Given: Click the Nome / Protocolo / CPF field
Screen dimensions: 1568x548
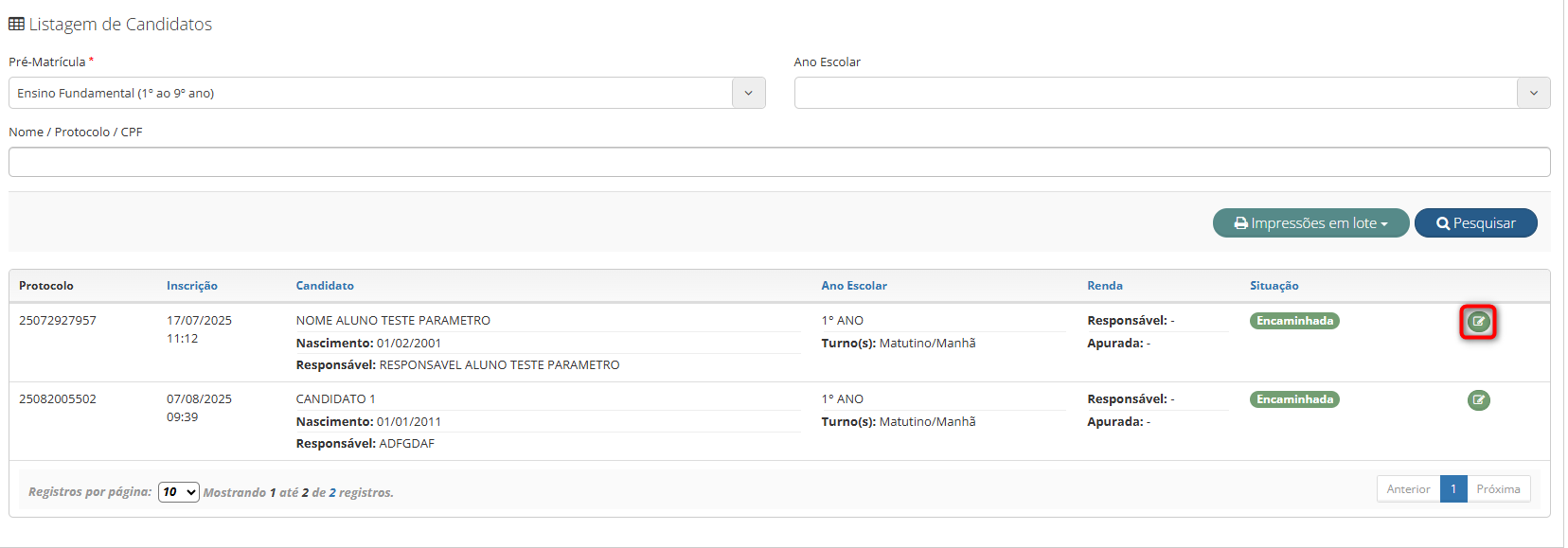Looking at the screenshot, I should point(778,162).
